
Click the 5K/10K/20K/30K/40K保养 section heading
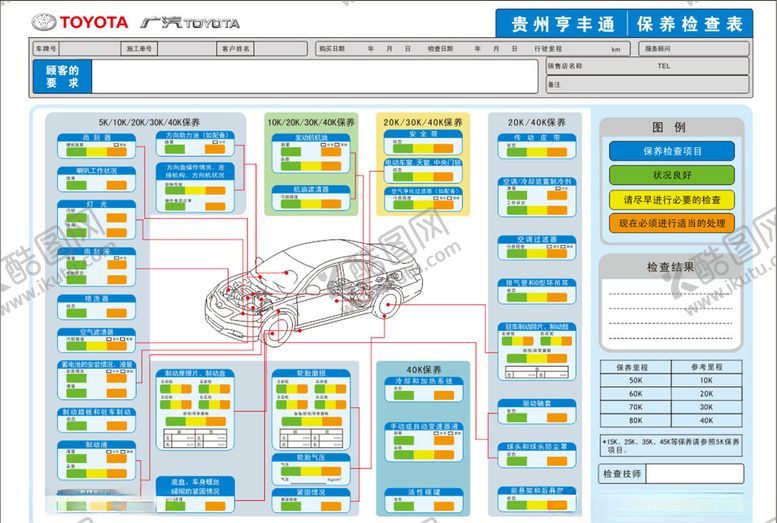coord(149,122)
